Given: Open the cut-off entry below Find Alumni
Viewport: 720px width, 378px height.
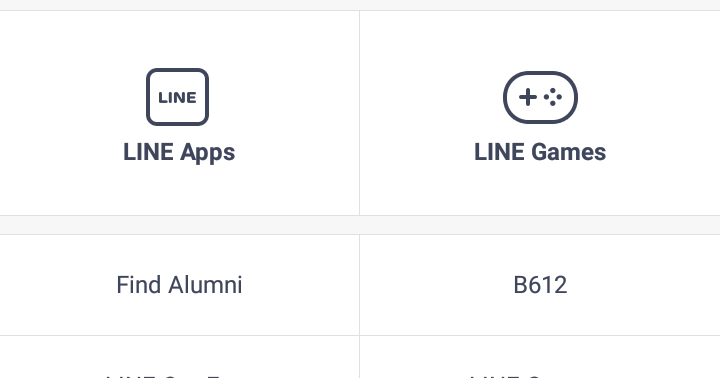Looking at the screenshot, I should point(179,375).
